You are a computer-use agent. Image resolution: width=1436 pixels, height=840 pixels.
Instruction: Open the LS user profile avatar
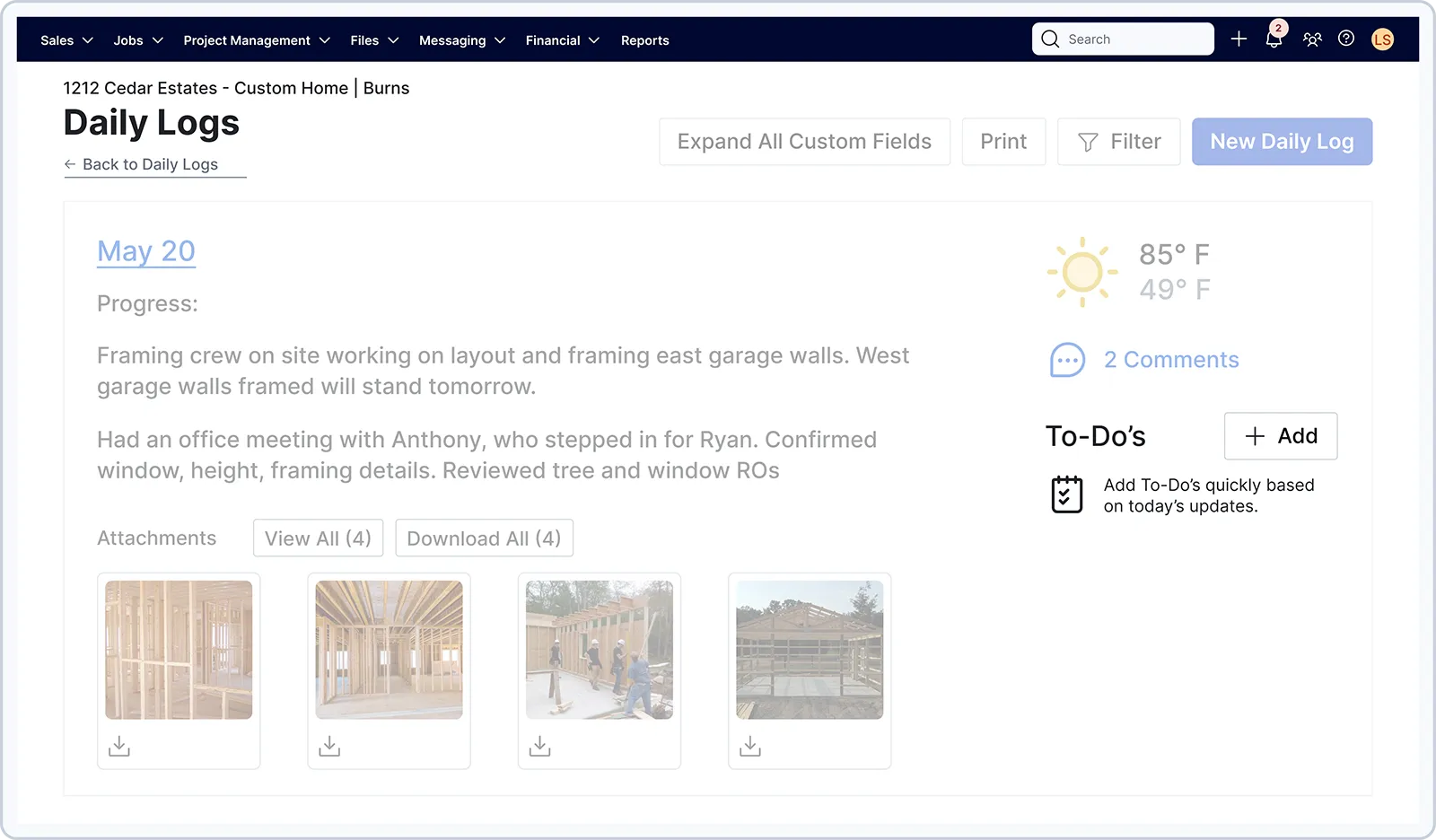(x=1382, y=39)
